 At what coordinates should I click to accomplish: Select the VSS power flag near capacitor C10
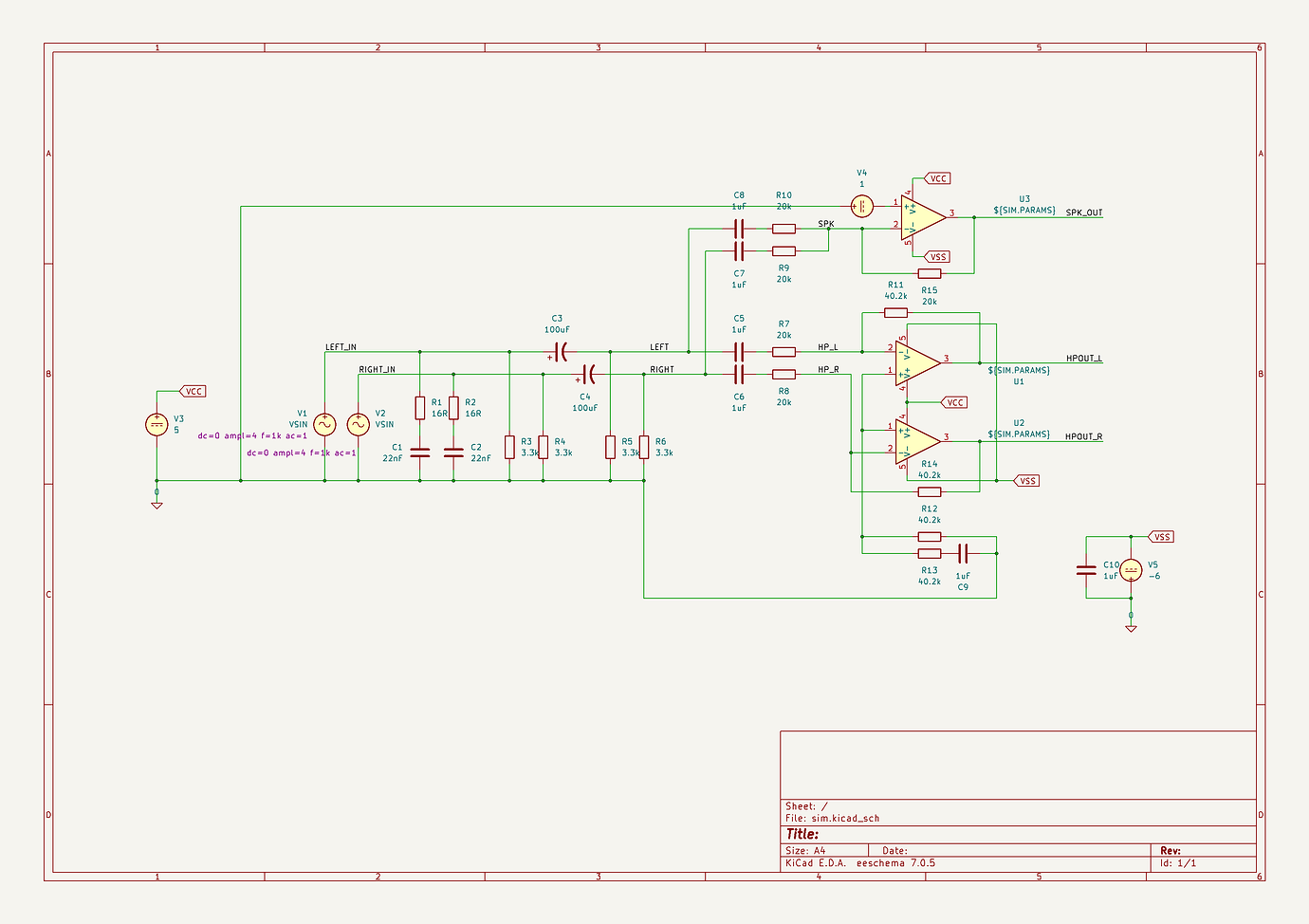click(1161, 536)
